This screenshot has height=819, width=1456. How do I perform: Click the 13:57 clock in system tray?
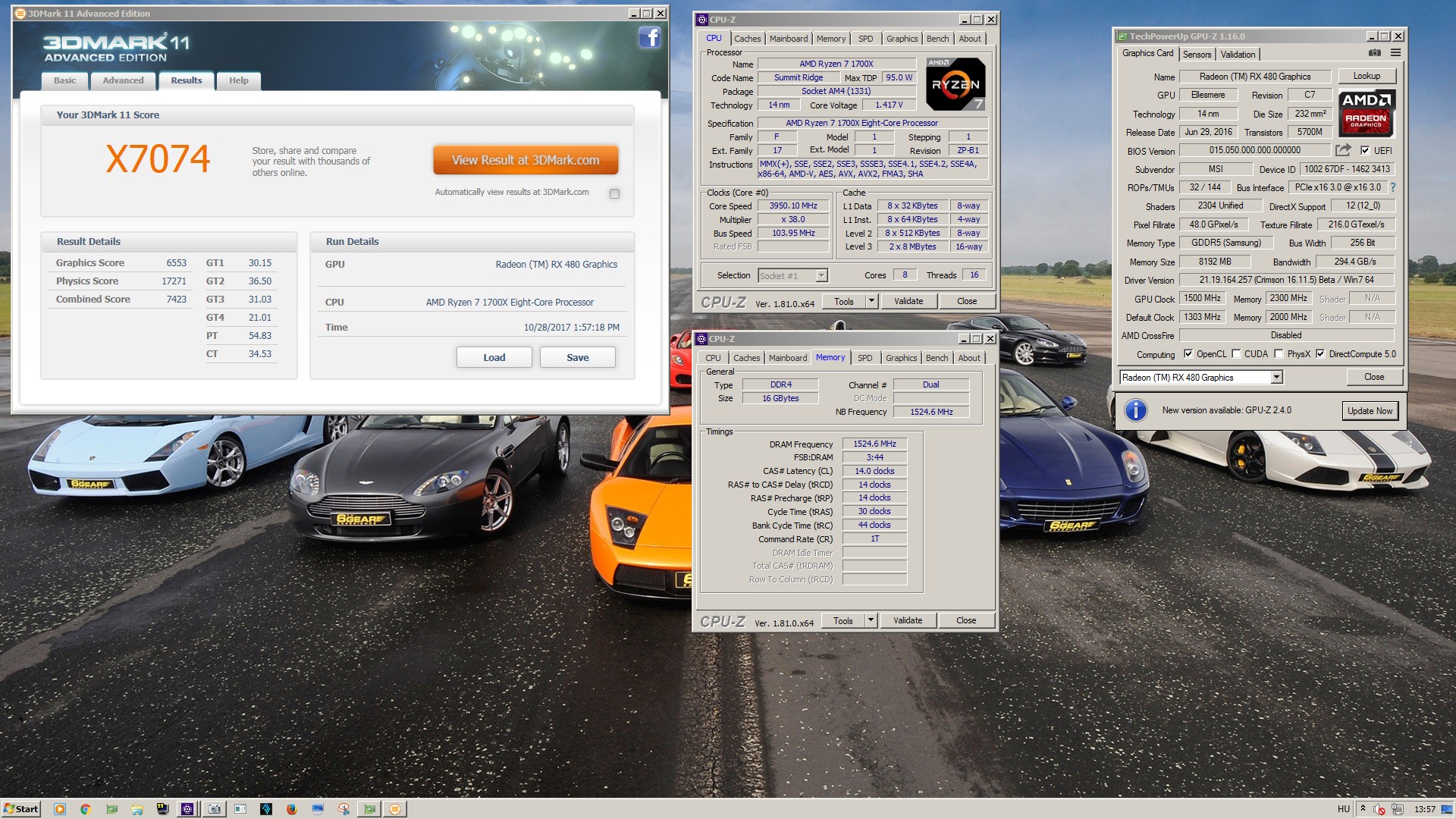[1424, 809]
